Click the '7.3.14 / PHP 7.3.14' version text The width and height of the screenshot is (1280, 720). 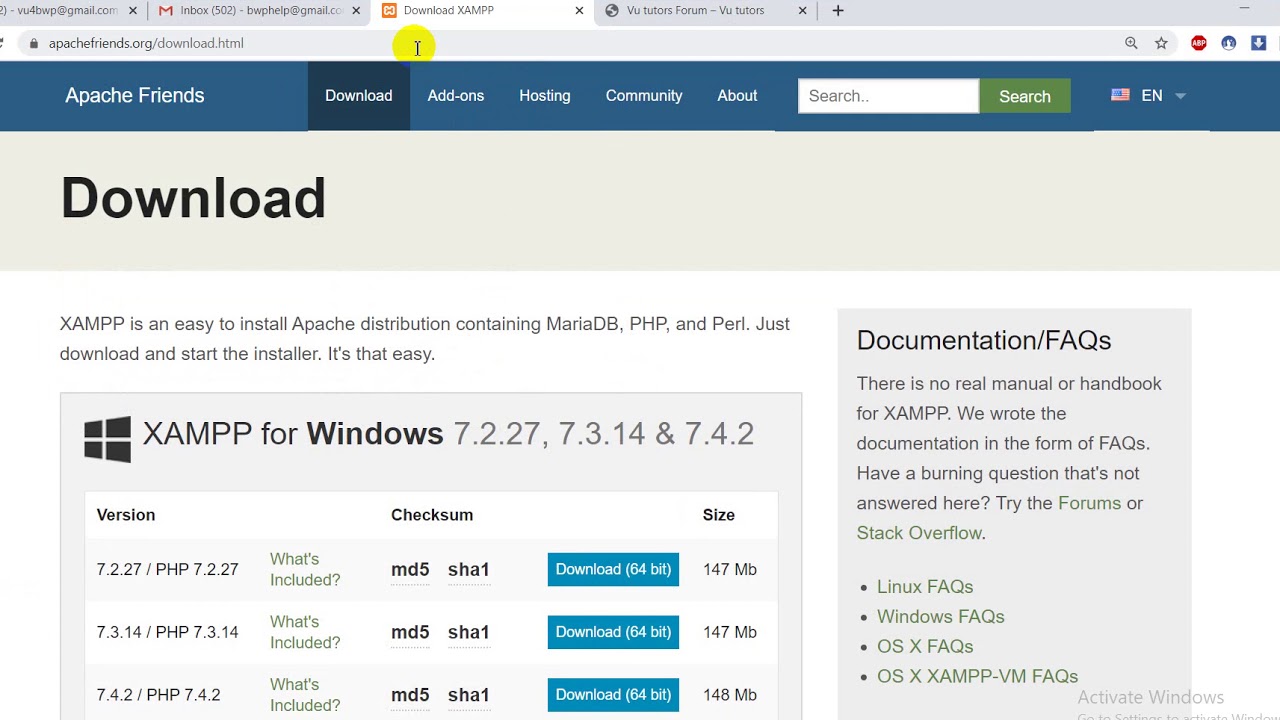(167, 632)
